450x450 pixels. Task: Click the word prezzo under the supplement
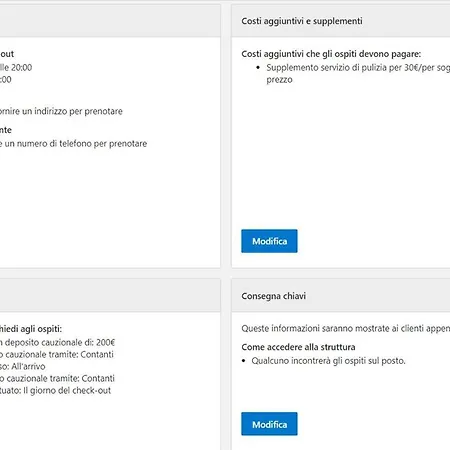click(x=279, y=80)
